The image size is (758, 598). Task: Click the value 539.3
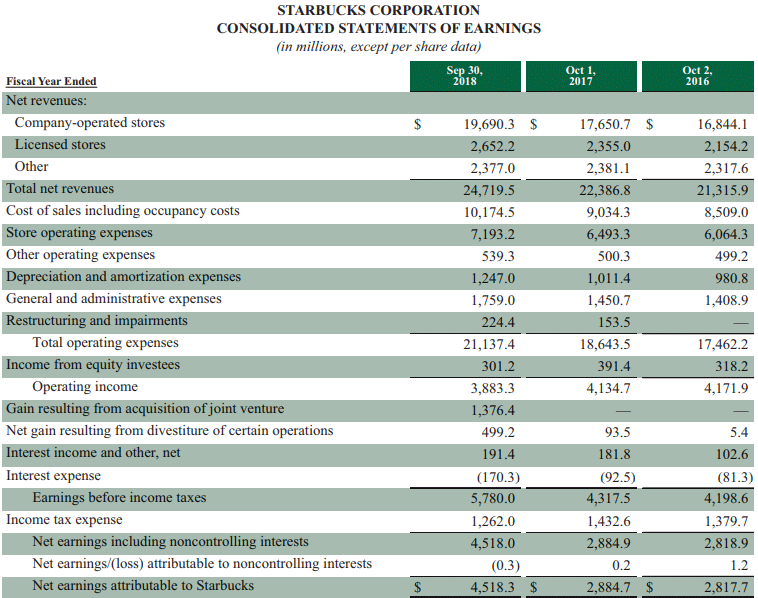click(x=498, y=257)
